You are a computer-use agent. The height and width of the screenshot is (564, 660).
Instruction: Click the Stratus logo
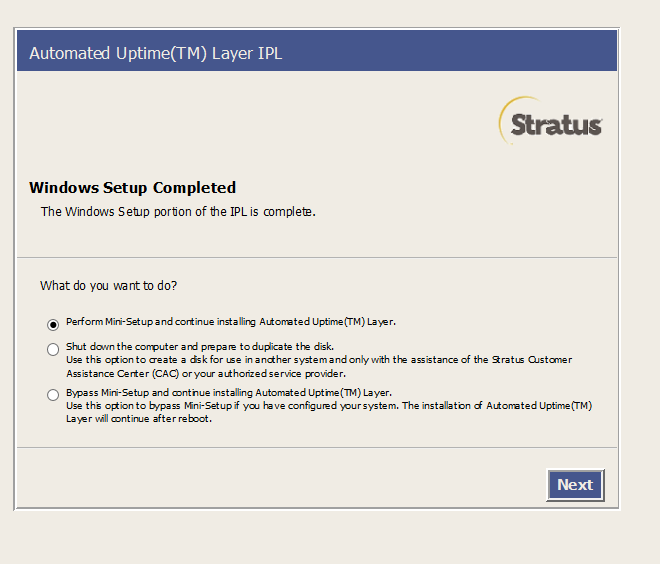point(551,122)
